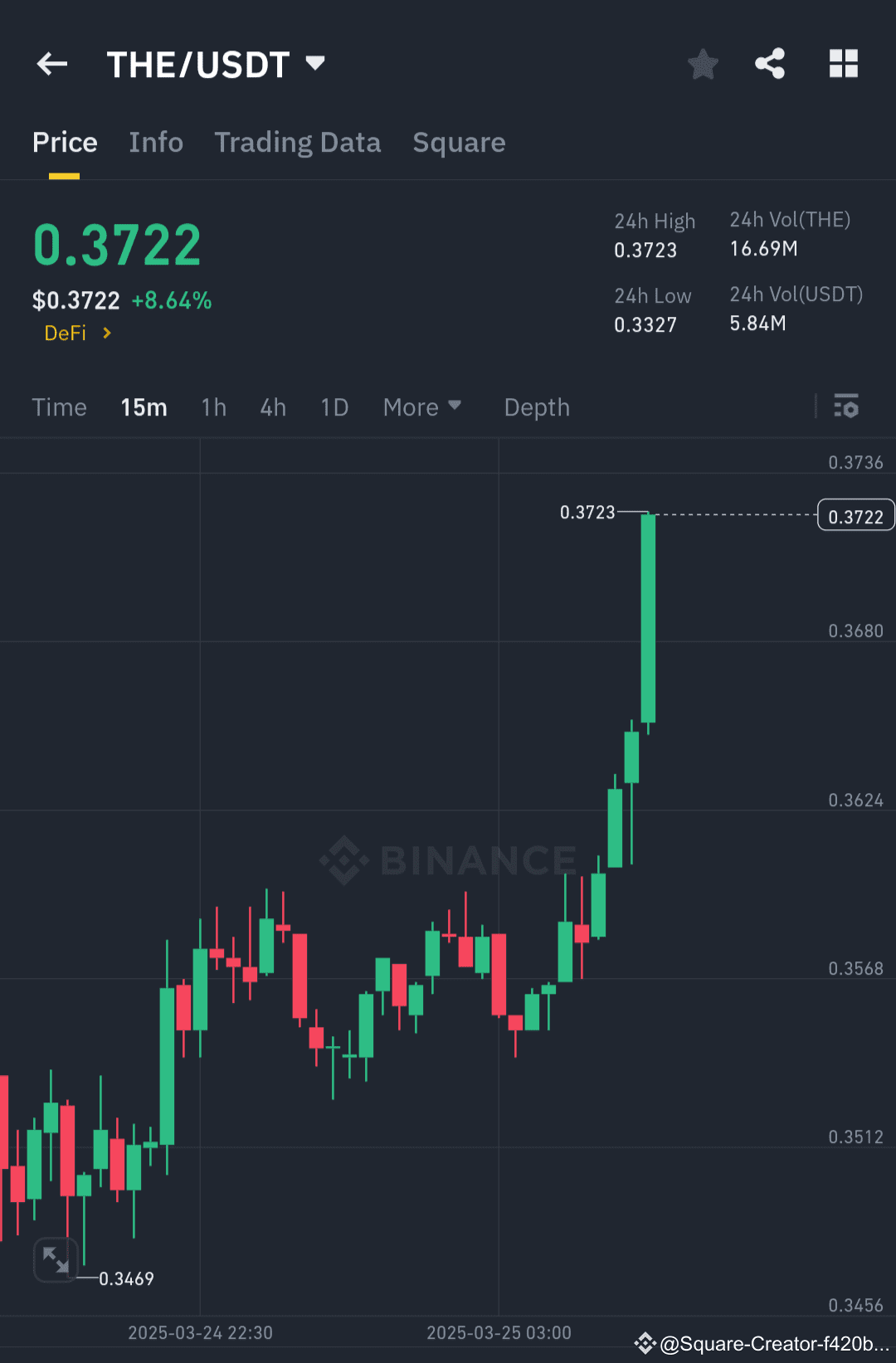Screen dimensions: 896x1363
Task: Click the back arrow to exit the chart
Action: [51, 64]
